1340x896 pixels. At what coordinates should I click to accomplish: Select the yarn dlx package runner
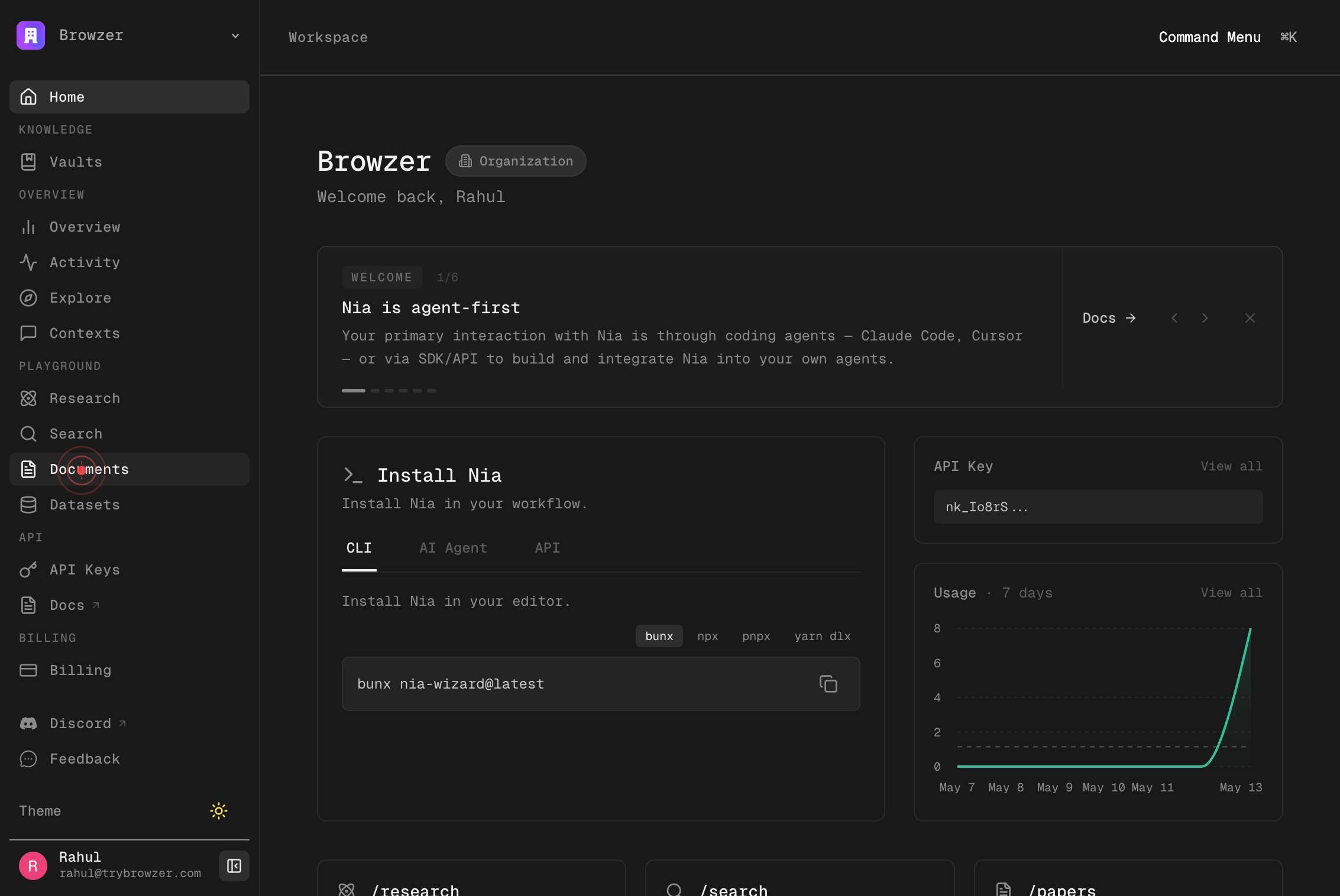point(823,636)
